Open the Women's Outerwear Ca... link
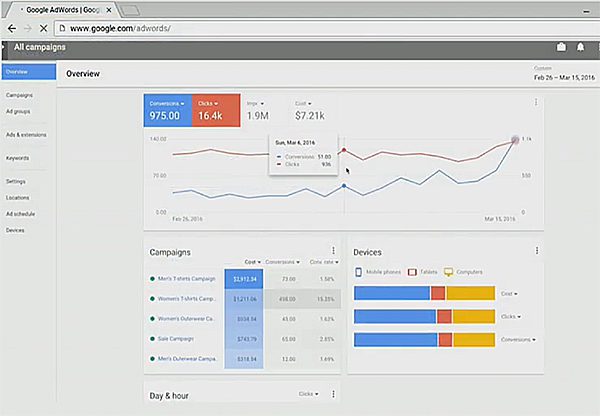 pyautogui.click(x=186, y=318)
